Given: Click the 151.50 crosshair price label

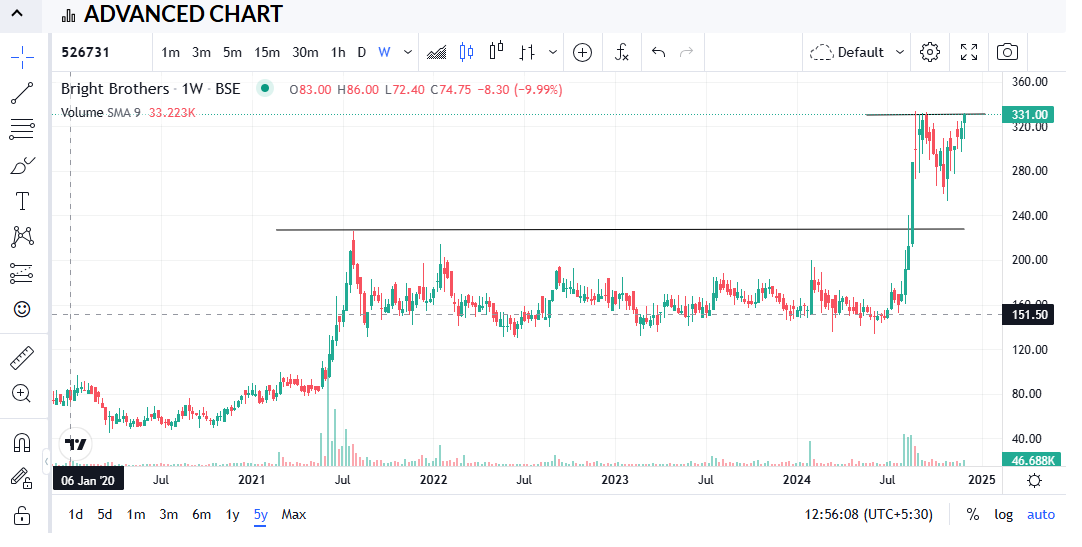Looking at the screenshot, I should tap(1029, 315).
